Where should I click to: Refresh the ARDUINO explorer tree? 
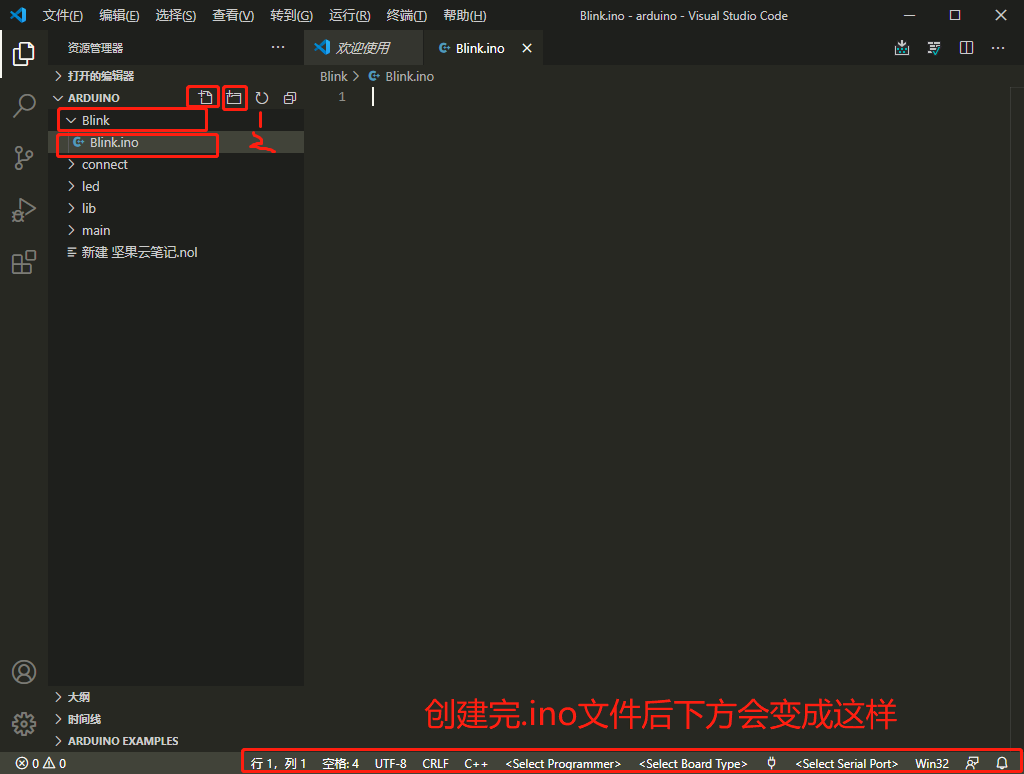point(262,98)
